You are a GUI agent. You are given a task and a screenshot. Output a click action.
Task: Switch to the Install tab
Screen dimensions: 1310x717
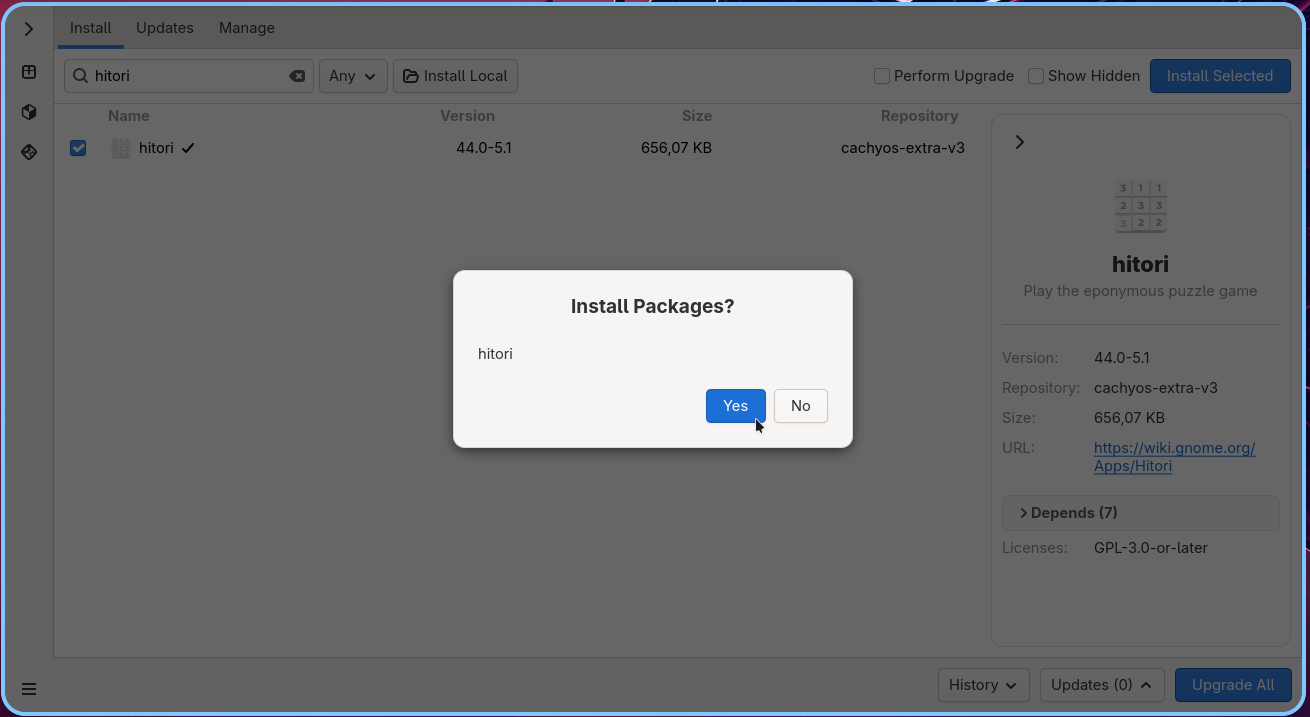click(91, 28)
